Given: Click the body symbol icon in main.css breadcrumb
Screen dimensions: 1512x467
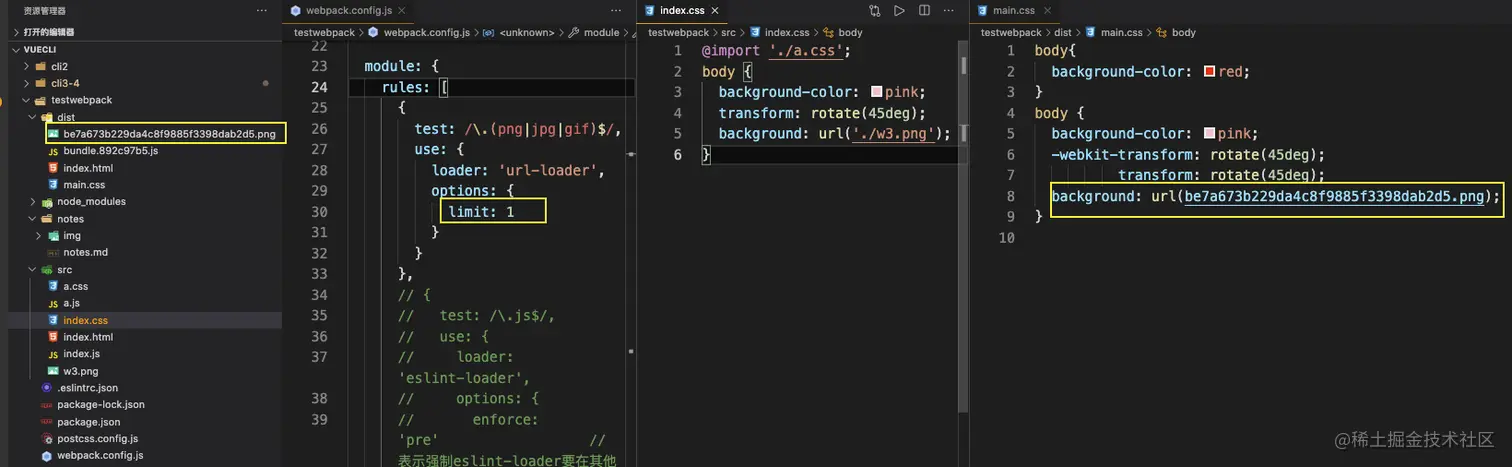Looking at the screenshot, I should (1163, 32).
